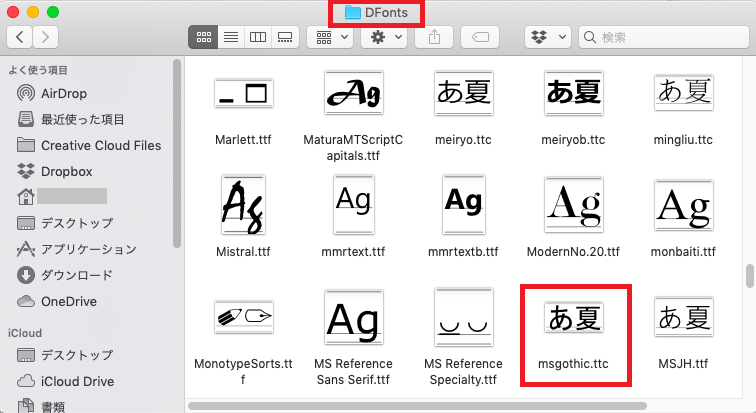Click the Edit Tags toolbar button

pyautogui.click(x=480, y=37)
